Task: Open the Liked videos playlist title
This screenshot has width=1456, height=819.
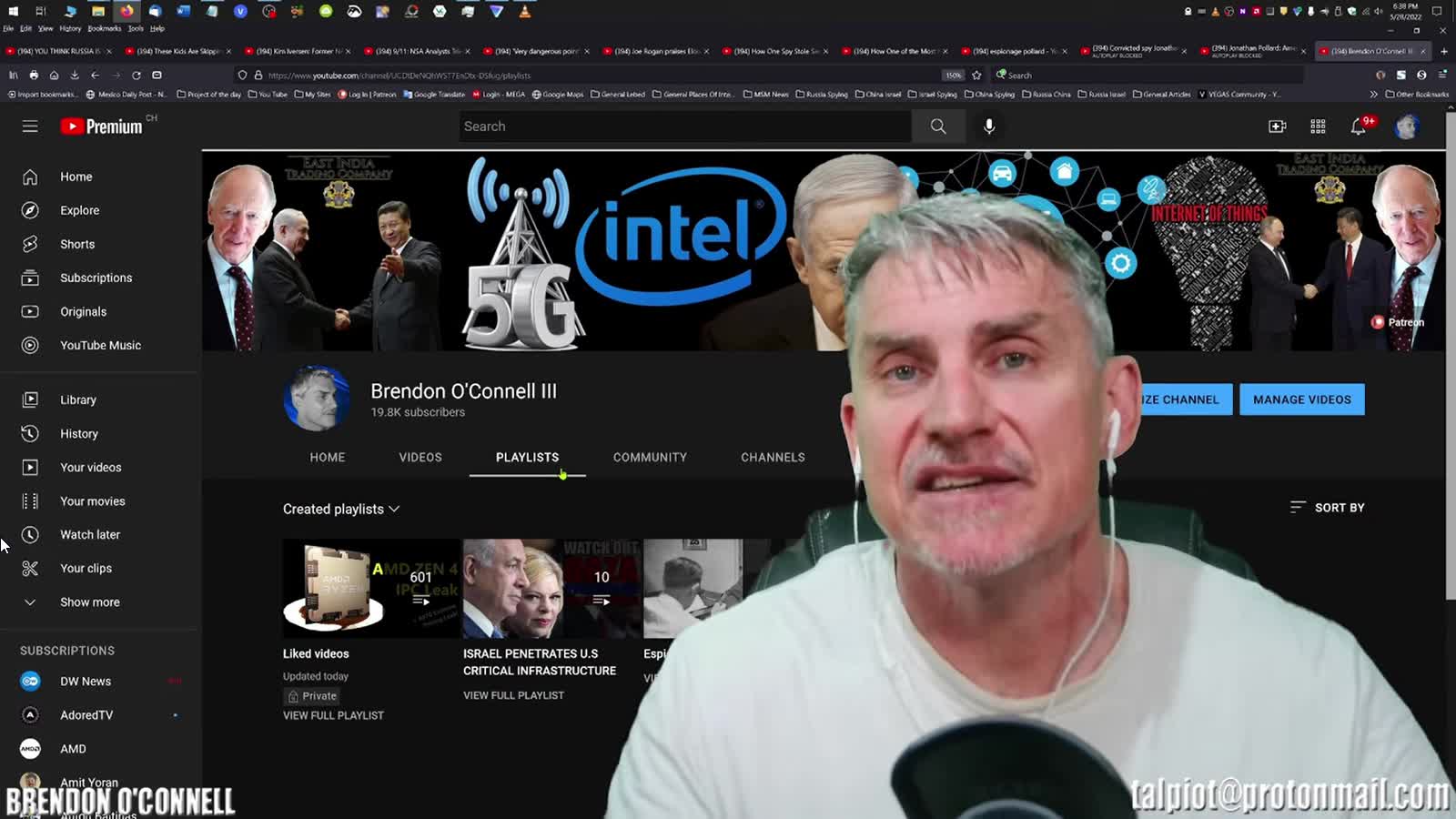Action: click(316, 653)
